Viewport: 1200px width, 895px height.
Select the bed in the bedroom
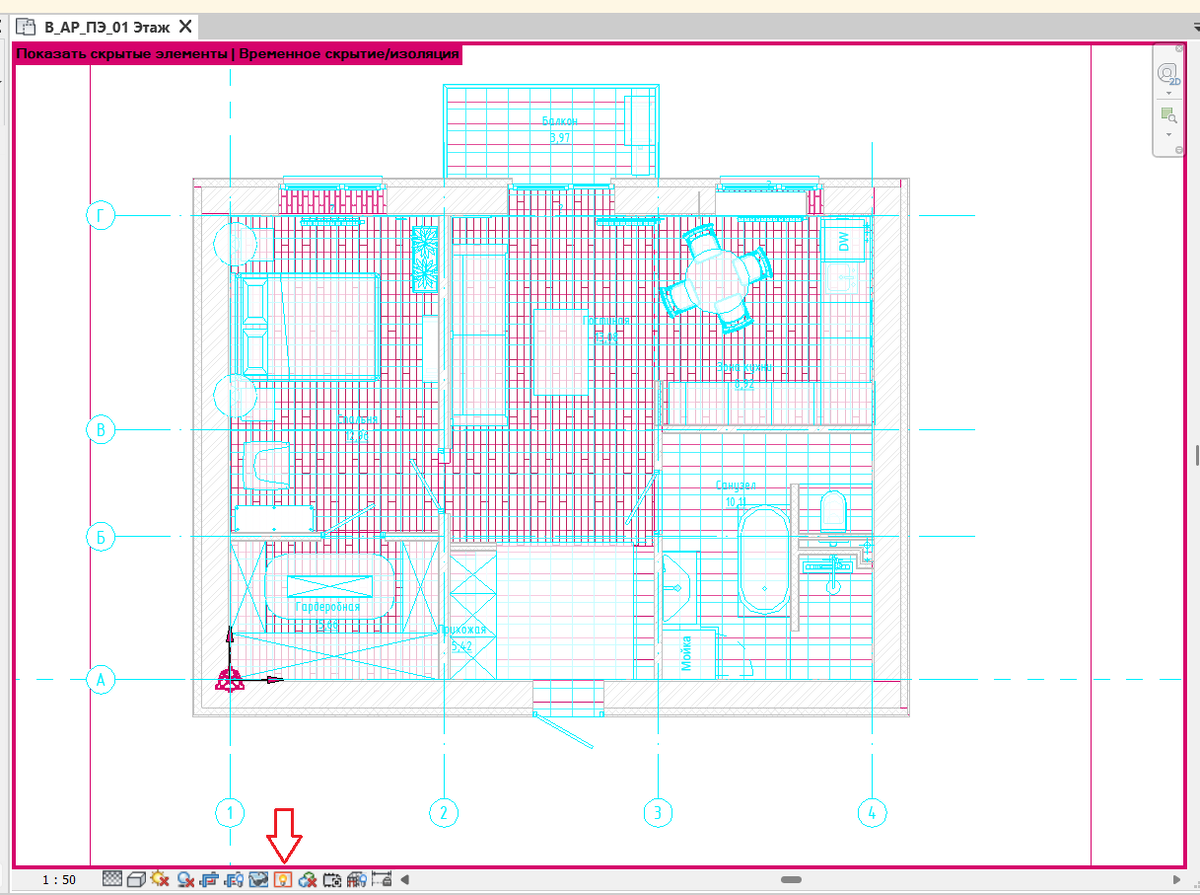click(x=308, y=326)
